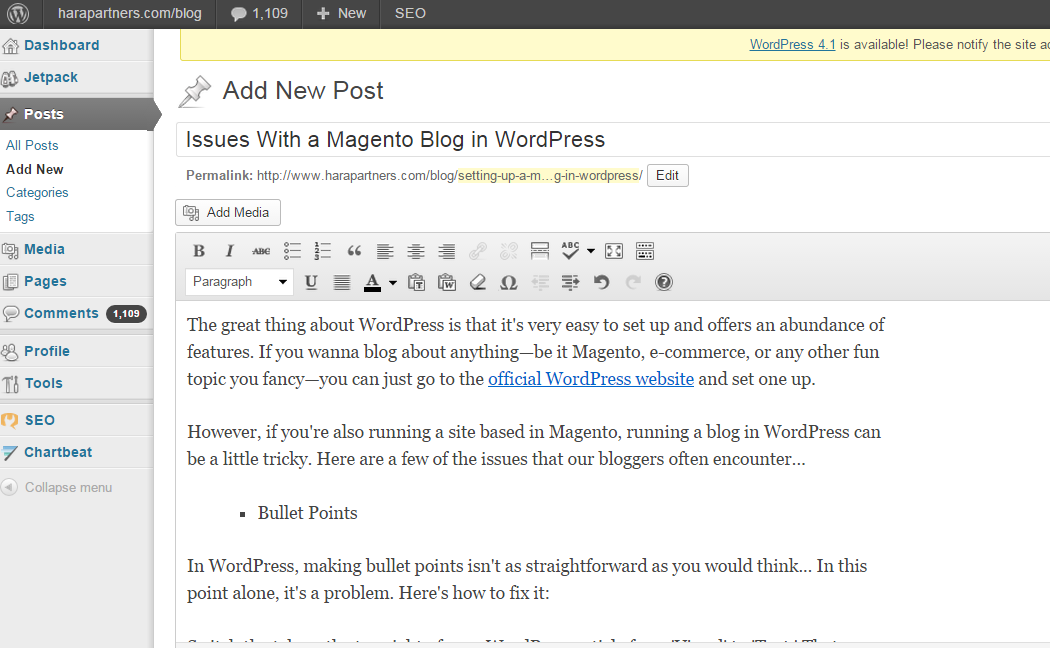Underline the selected text
Image resolution: width=1050 pixels, height=648 pixels.
311,282
